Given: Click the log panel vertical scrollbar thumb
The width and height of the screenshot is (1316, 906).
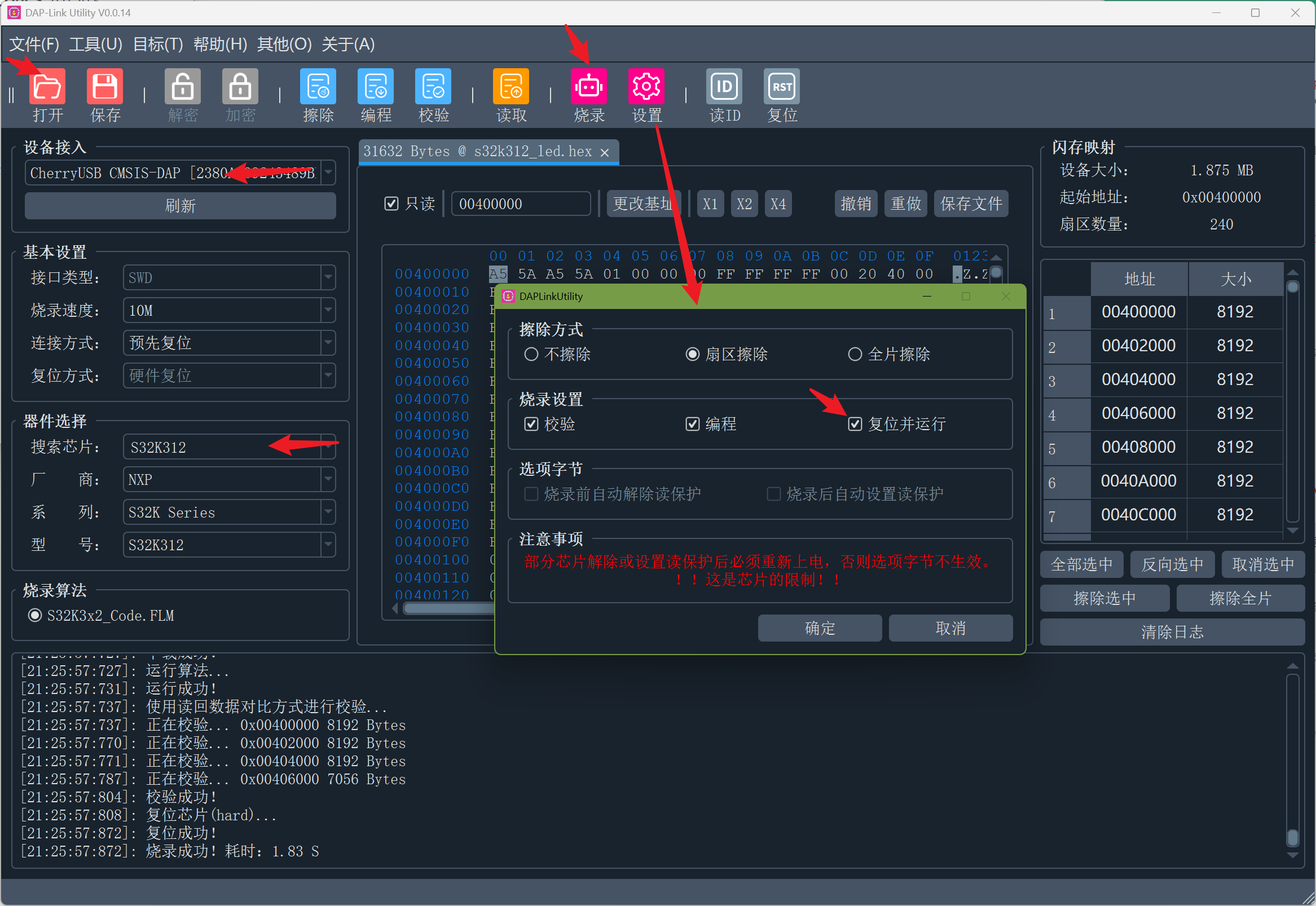Looking at the screenshot, I should (1292, 837).
